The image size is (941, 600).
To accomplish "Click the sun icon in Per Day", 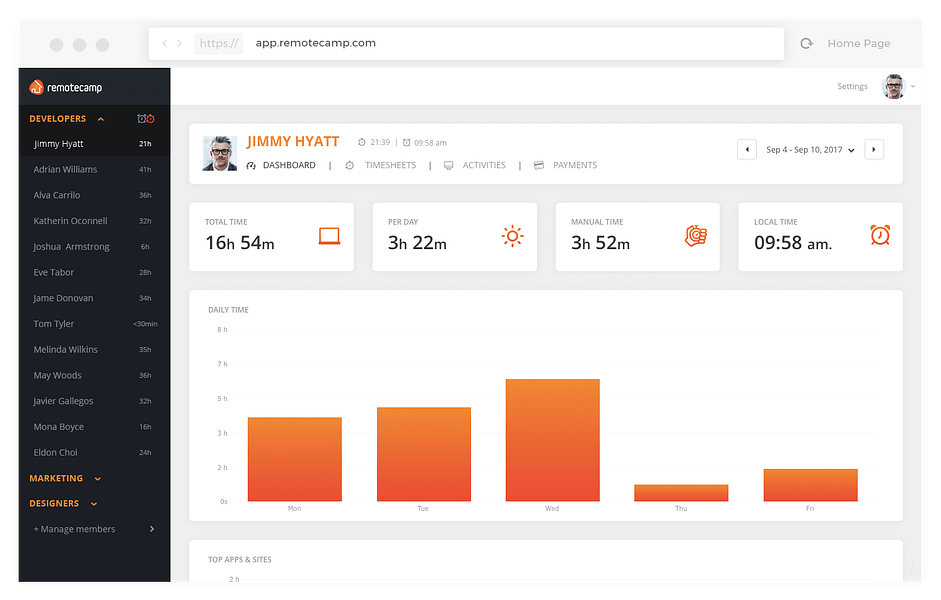I will [x=513, y=236].
